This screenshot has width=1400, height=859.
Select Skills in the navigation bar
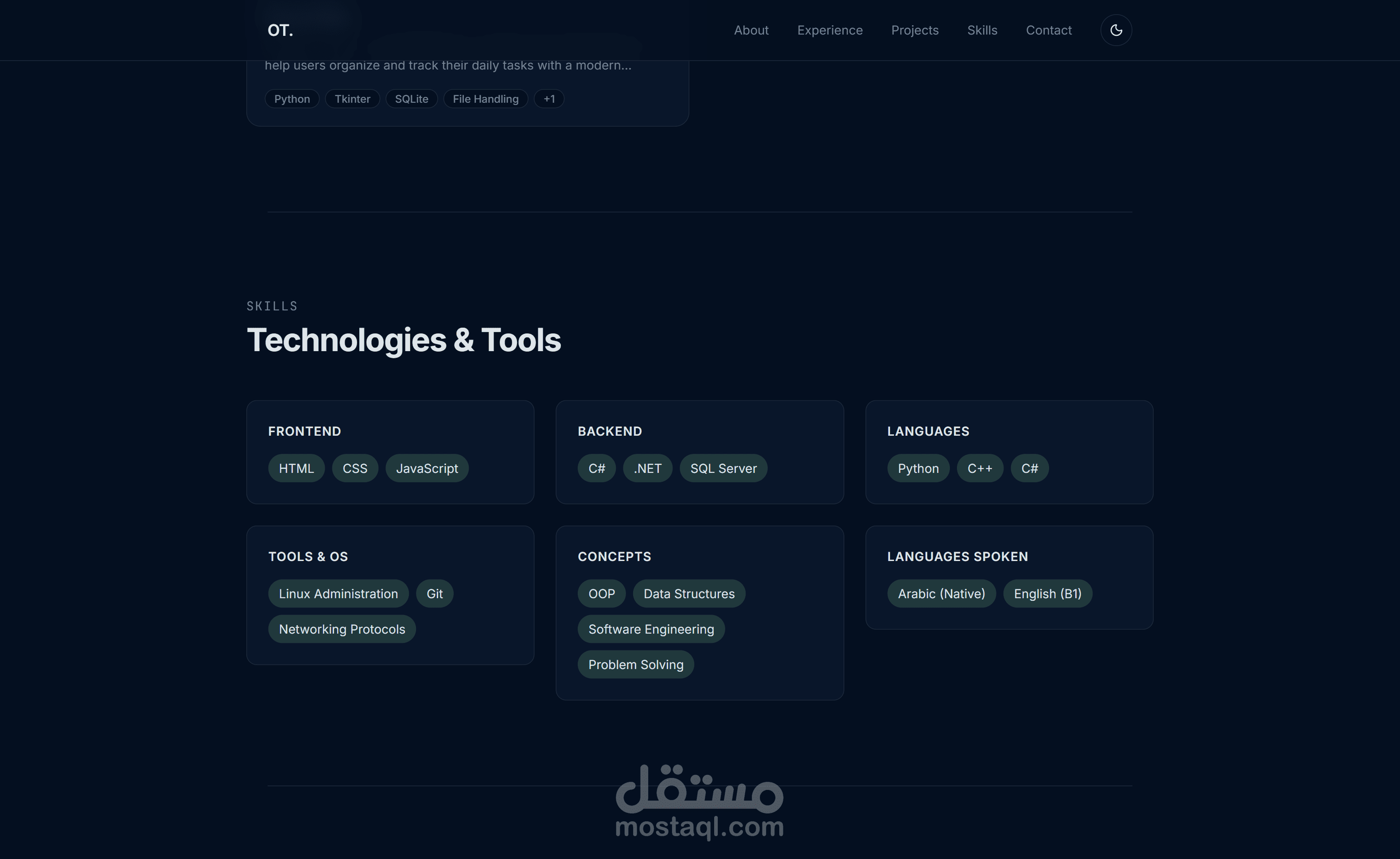982,30
